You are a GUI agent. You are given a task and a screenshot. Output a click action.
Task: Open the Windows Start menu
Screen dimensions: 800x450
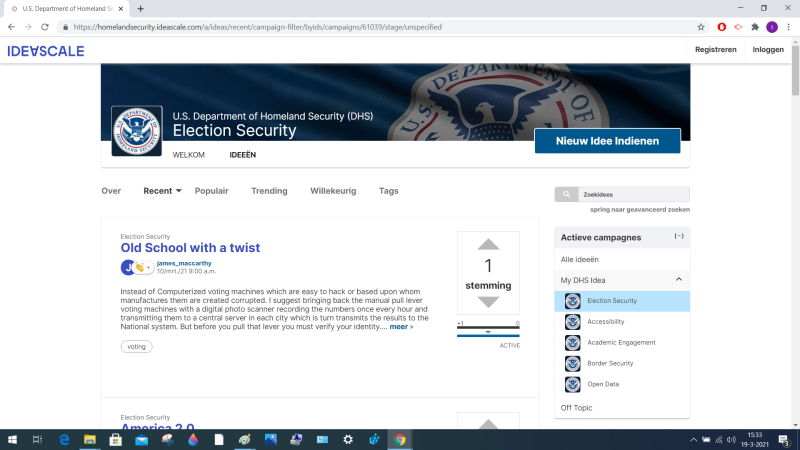tap(12, 439)
